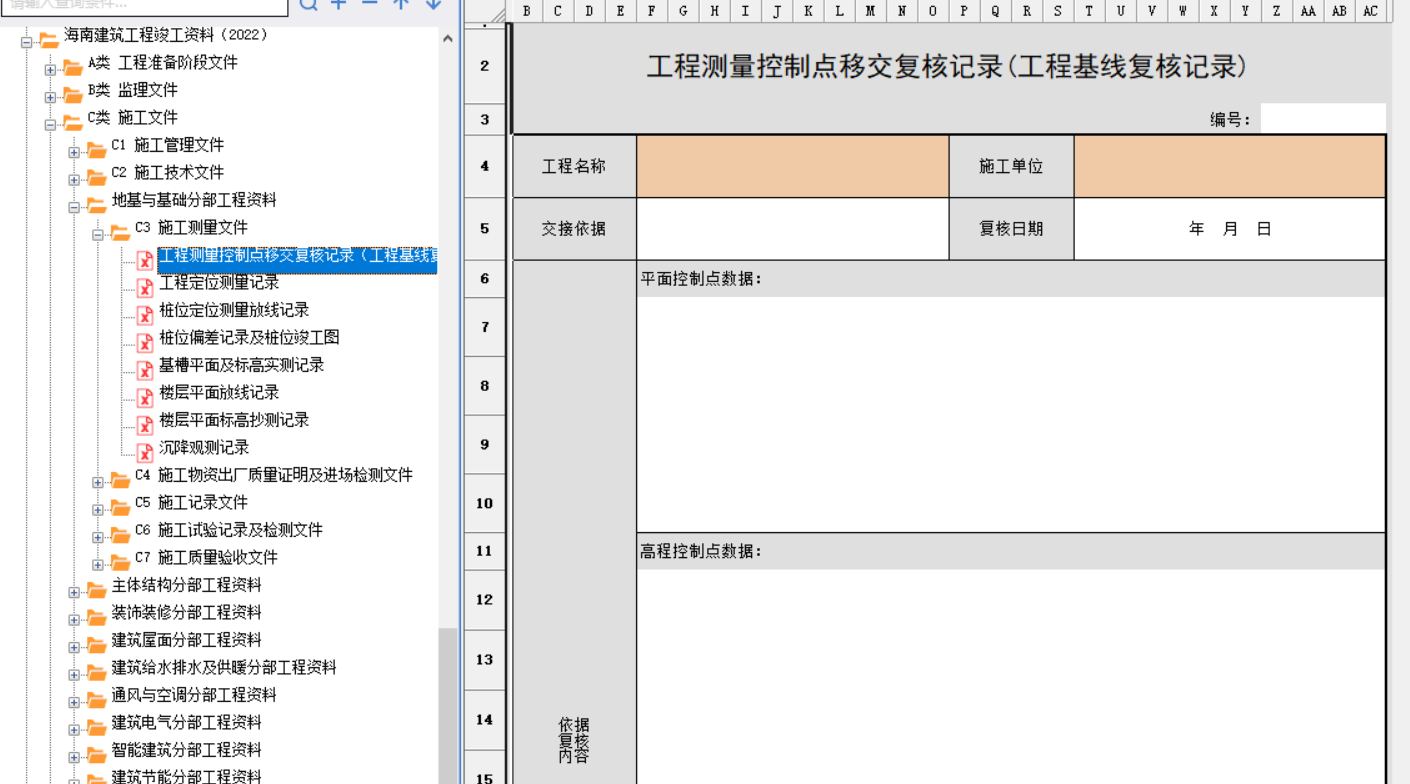Click the 编号 blank entry field

pyautogui.click(x=1322, y=119)
